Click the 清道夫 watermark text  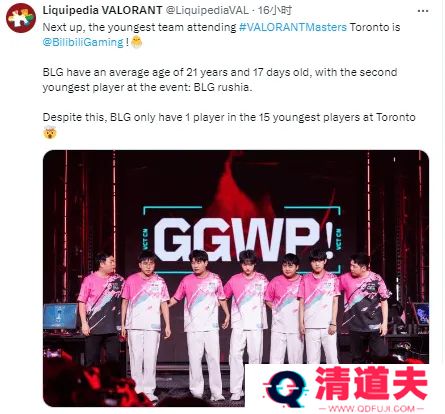371,383
